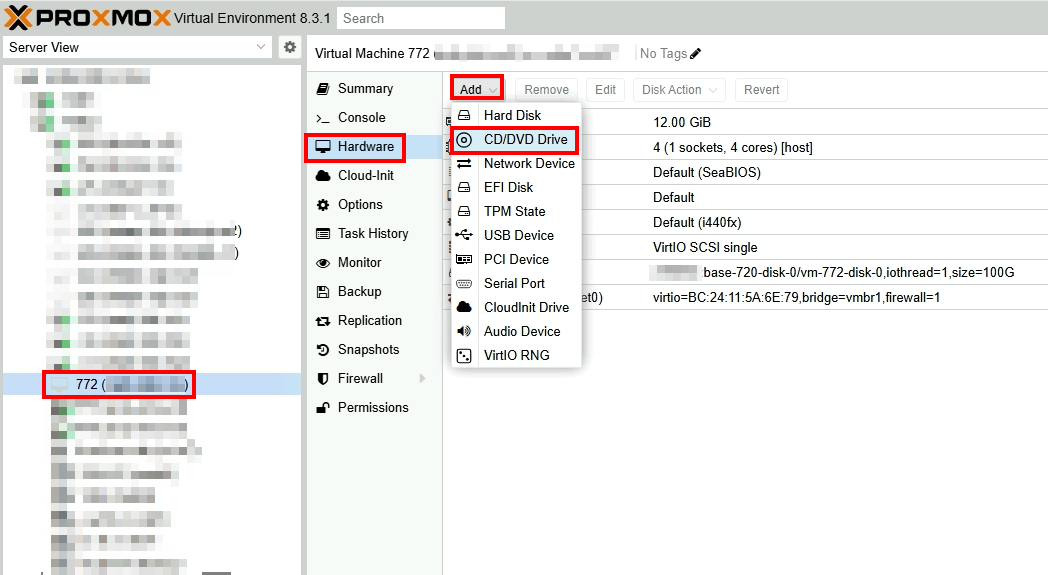Expand the Firewall submenu arrow
Screen dimensions: 1048x575
tap(422, 378)
